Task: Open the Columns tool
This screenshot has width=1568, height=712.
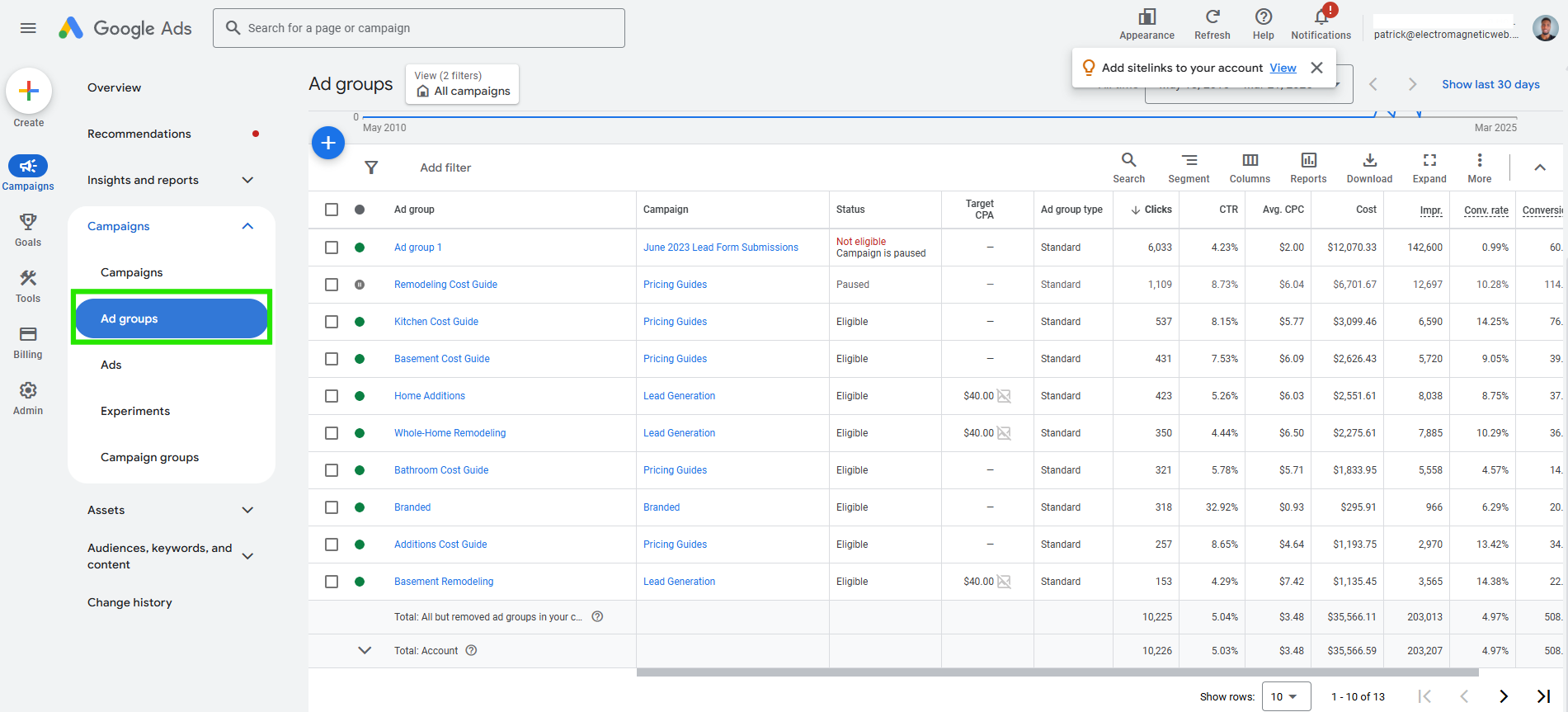Action: click(1250, 167)
